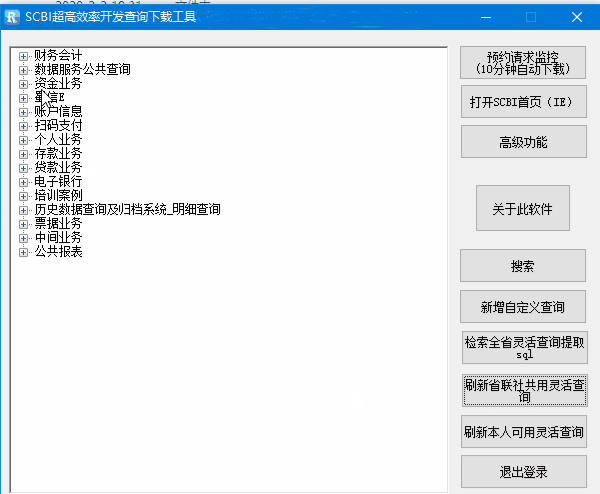Select the 个人业务 label
Screen dimensions: 600x494
[x=58, y=139]
